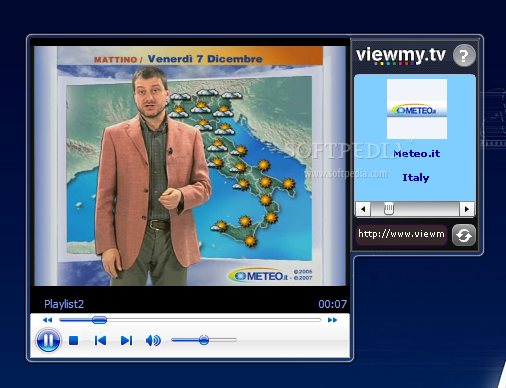506x388 pixels.
Task: Click the volume slider knob
Action: tap(204, 340)
